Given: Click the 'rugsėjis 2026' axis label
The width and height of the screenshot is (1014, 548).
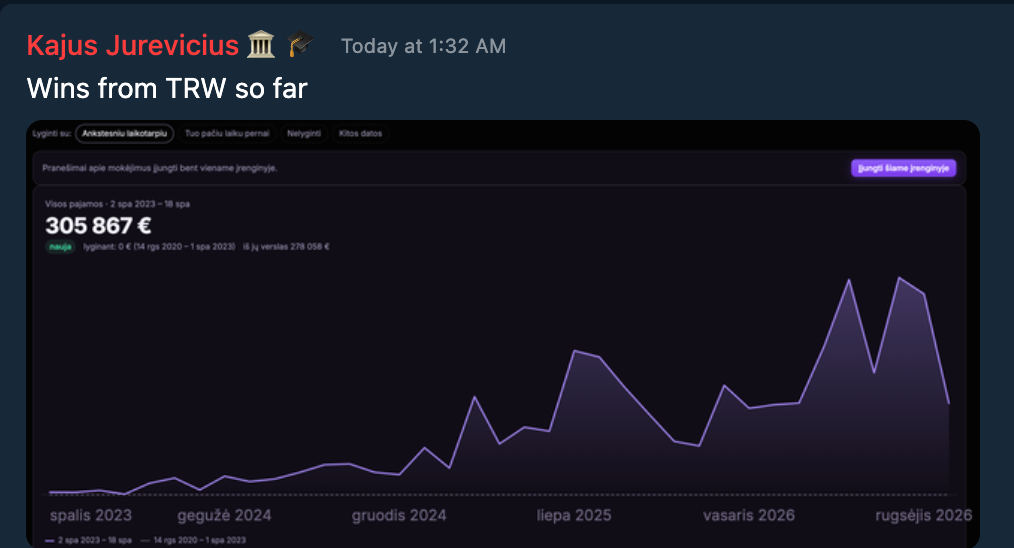Looking at the screenshot, I should tap(923, 515).
